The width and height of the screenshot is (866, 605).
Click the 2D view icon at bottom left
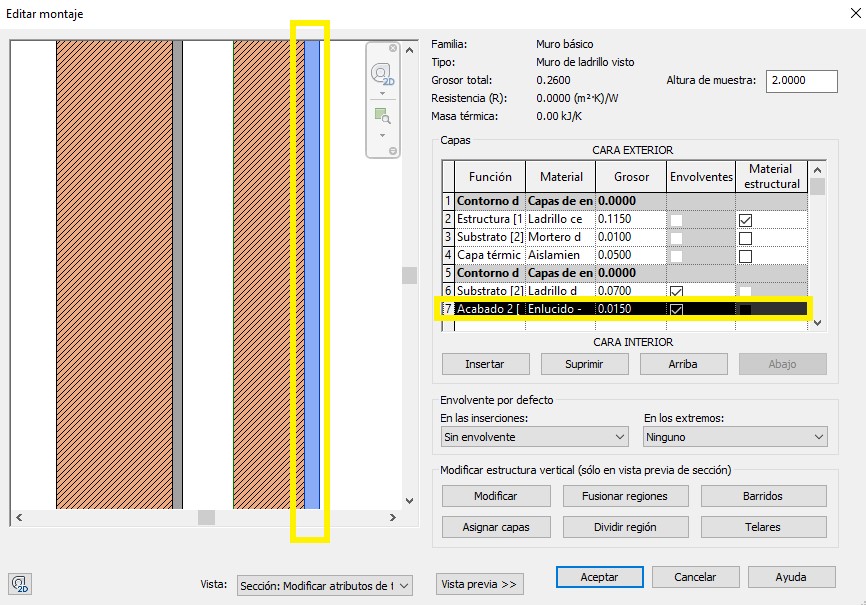click(x=19, y=584)
